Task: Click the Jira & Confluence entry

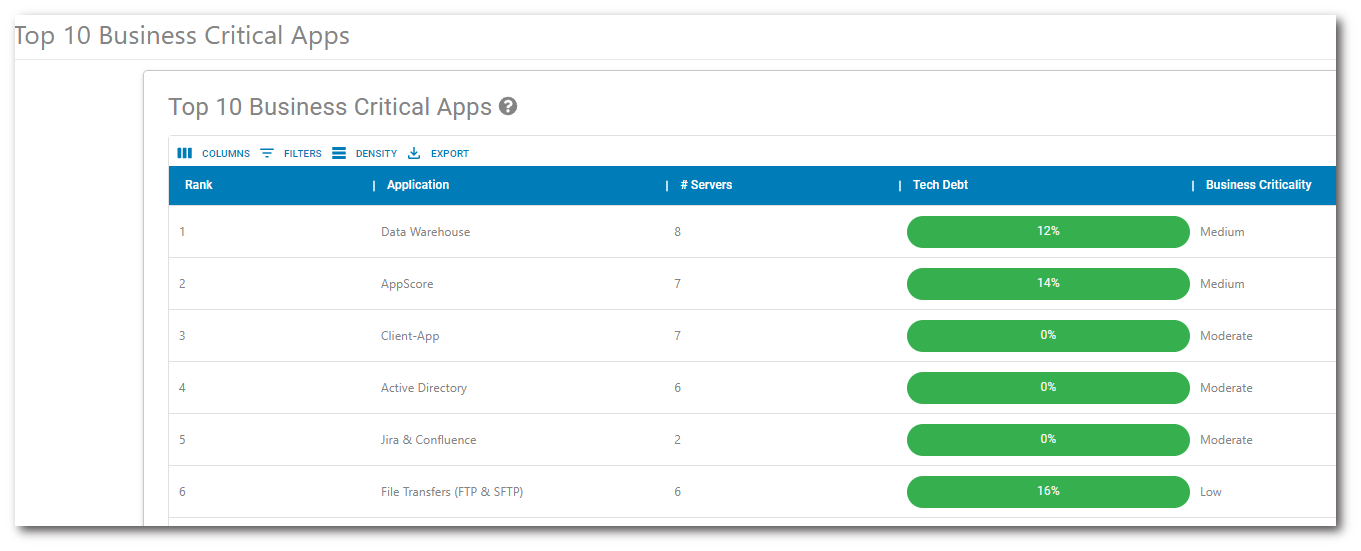Action: (x=428, y=440)
